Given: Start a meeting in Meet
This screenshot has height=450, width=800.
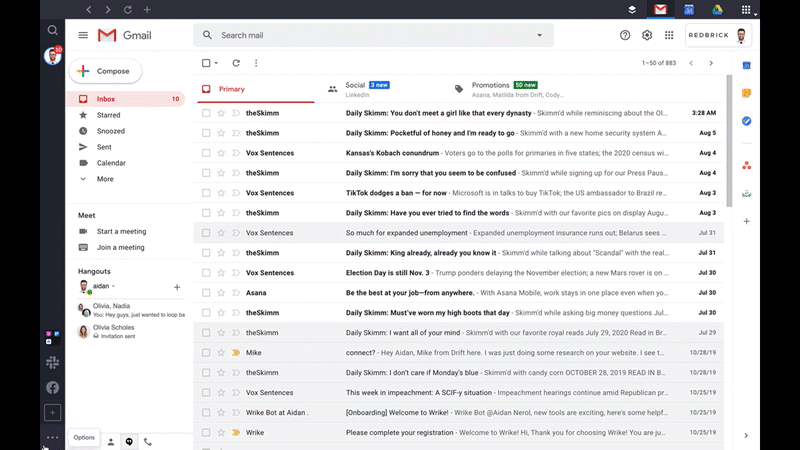Looking at the screenshot, I should pyautogui.click(x=121, y=231).
